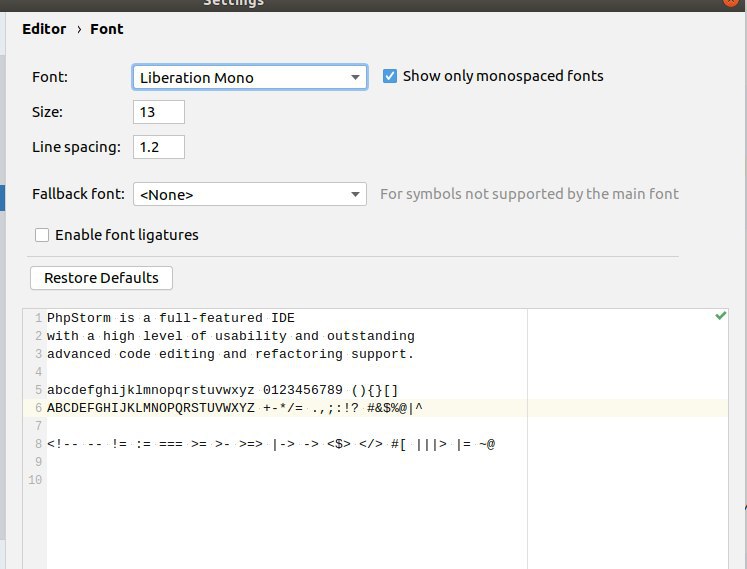Click the highlighted uppercase alphabet line
This screenshot has height=569, width=747.
point(234,408)
